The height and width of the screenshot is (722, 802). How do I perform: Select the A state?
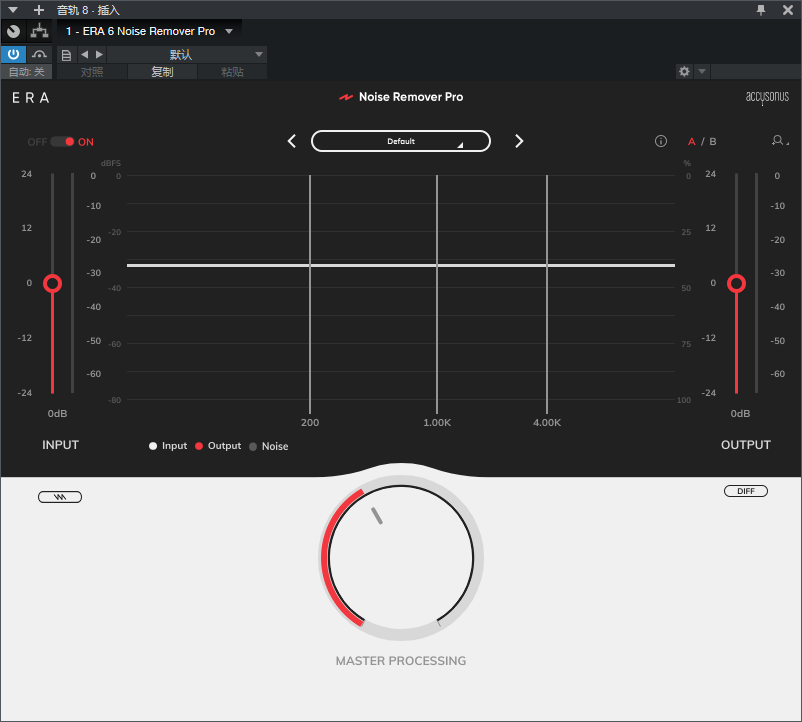point(692,142)
